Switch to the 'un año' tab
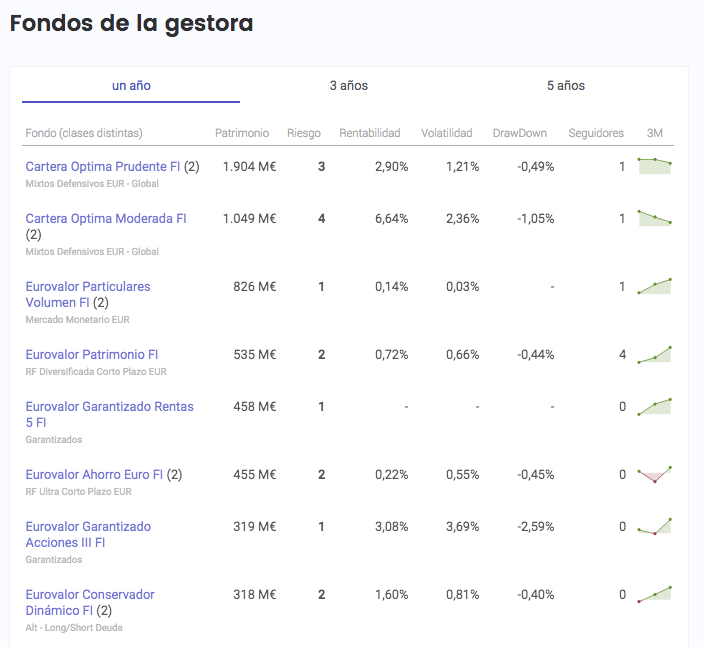This screenshot has width=704, height=647. click(131, 86)
